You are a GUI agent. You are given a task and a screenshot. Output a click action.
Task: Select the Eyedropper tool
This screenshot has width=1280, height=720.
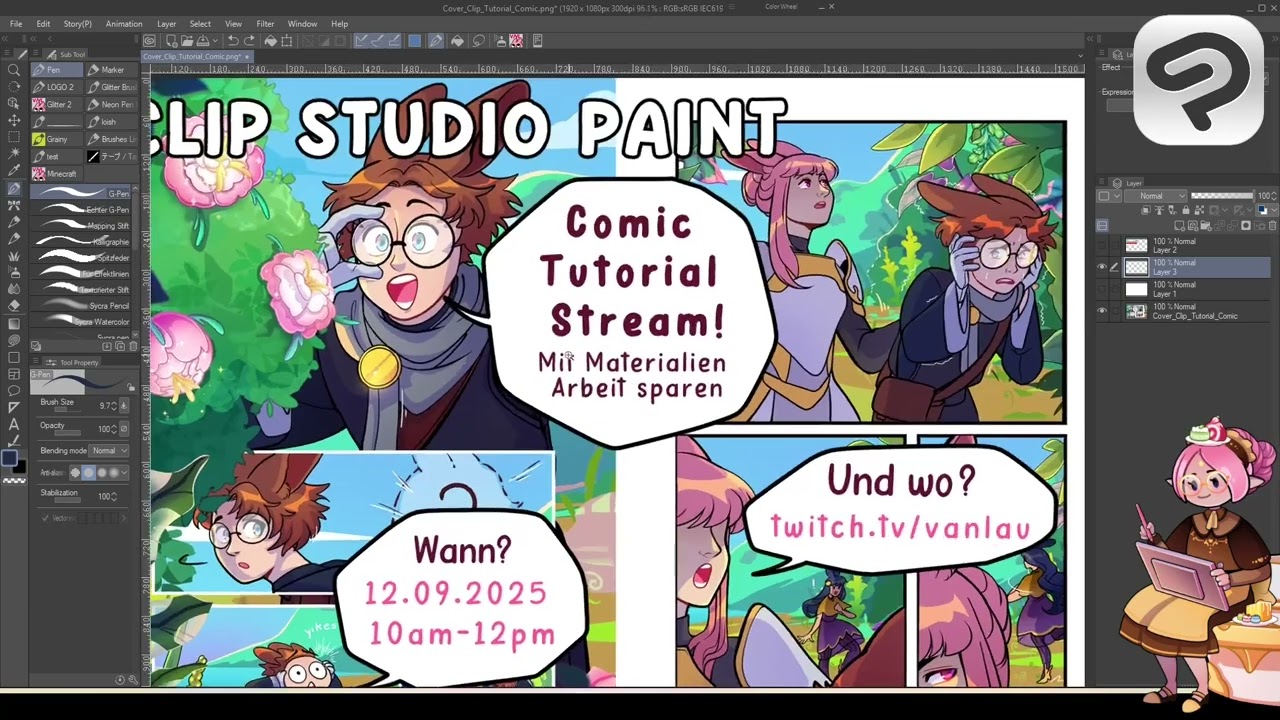pos(14,171)
